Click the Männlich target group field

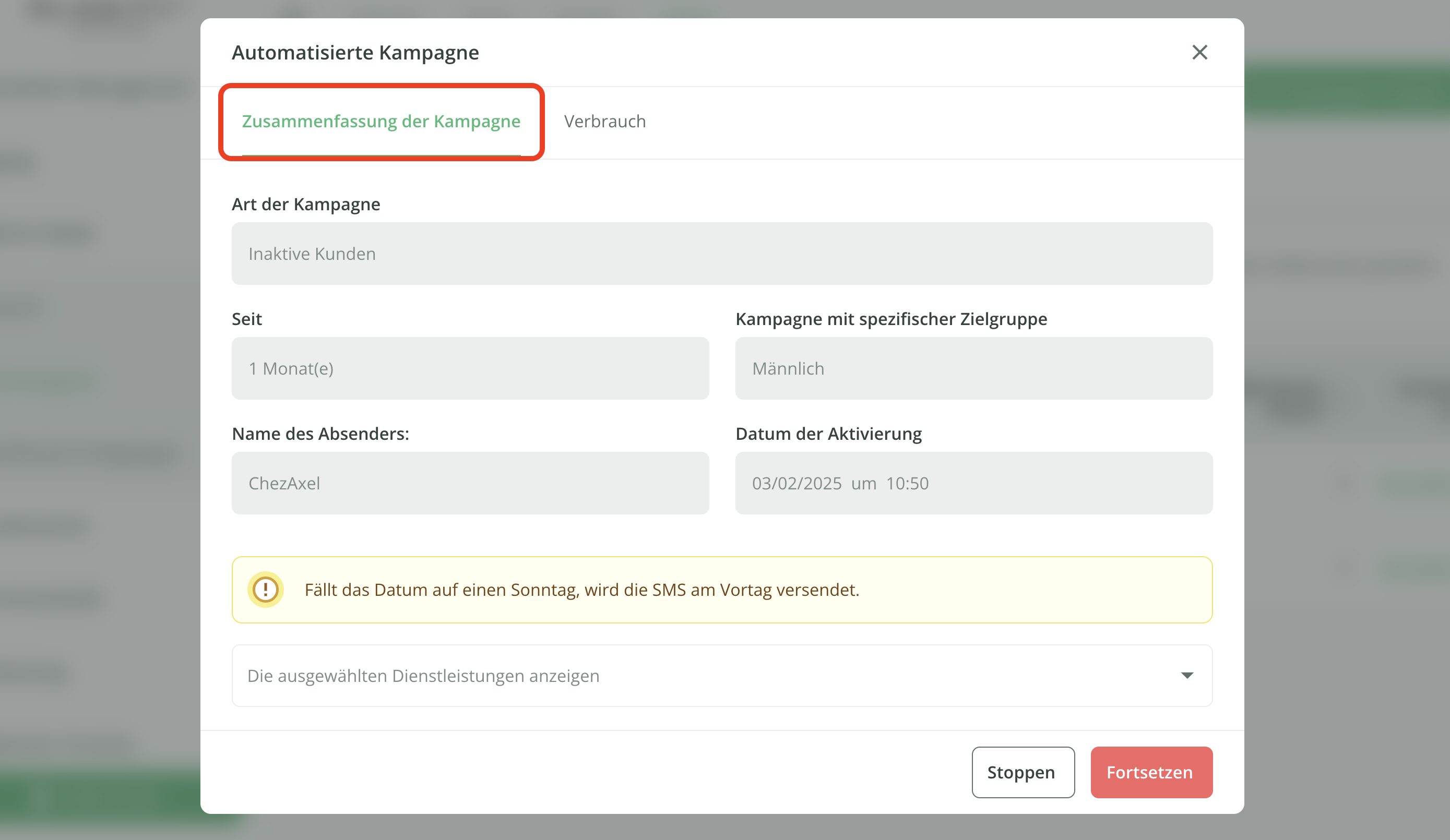(973, 368)
